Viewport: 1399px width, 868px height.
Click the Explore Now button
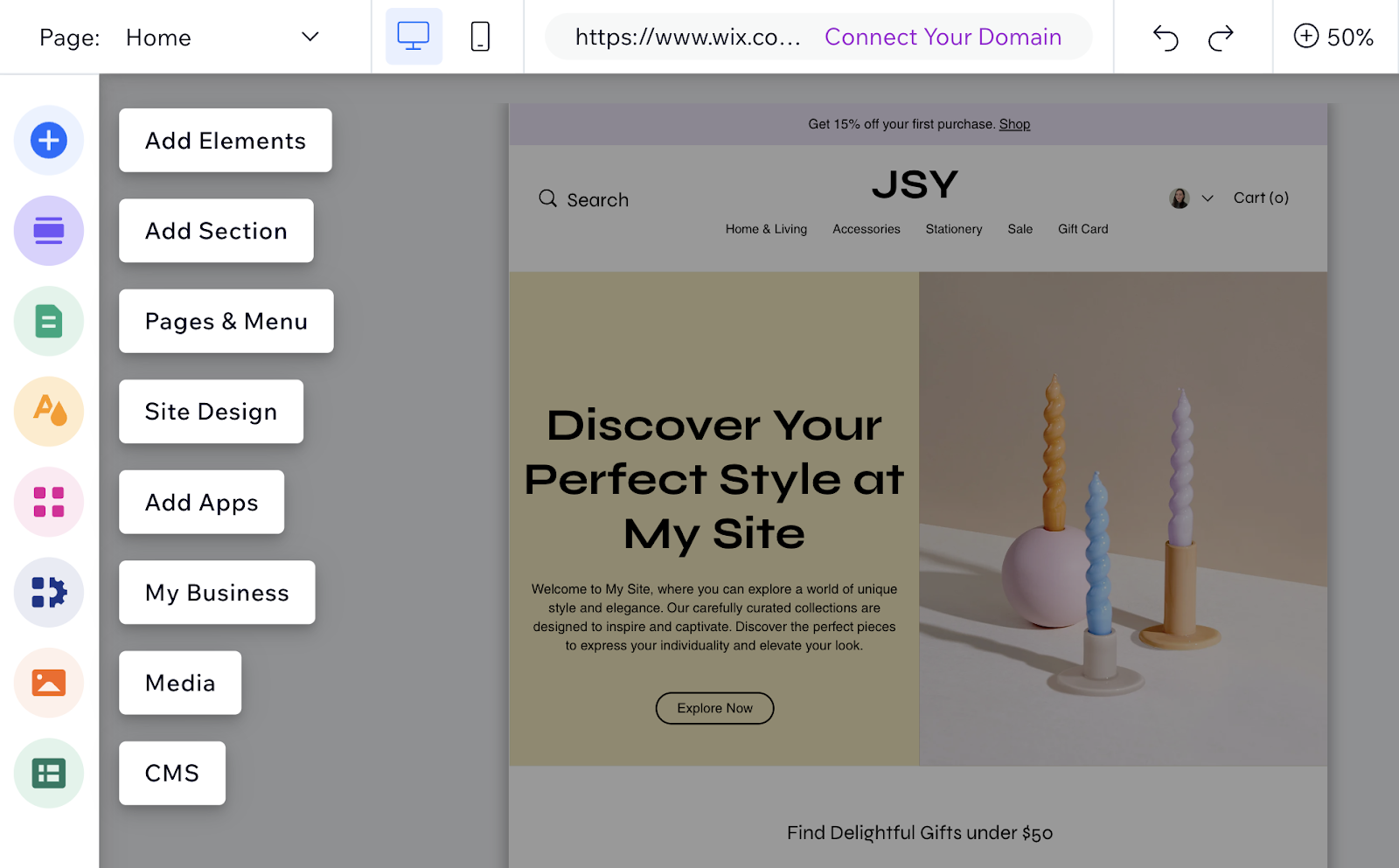tap(715, 708)
